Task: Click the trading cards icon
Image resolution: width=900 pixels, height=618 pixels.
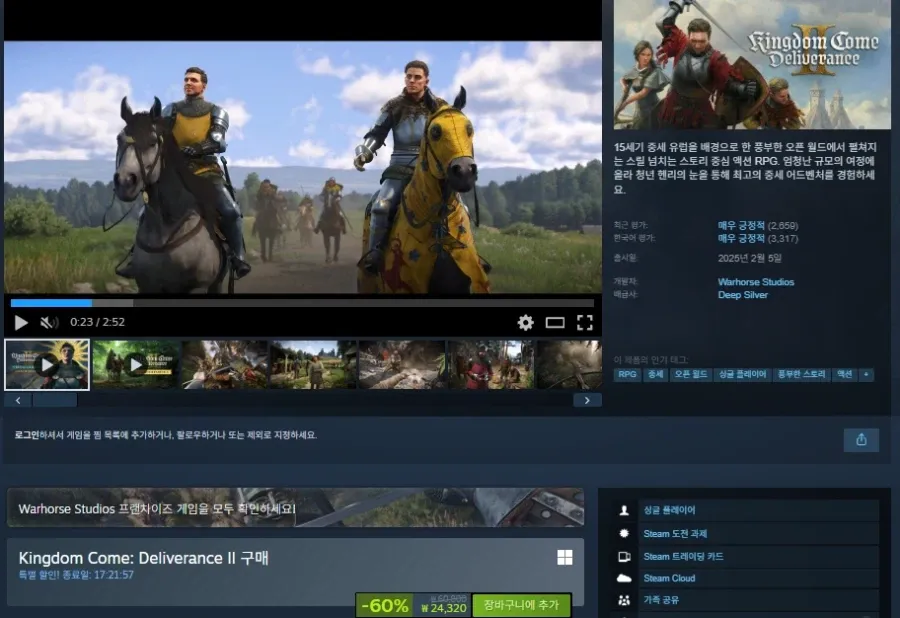Action: pyautogui.click(x=624, y=557)
